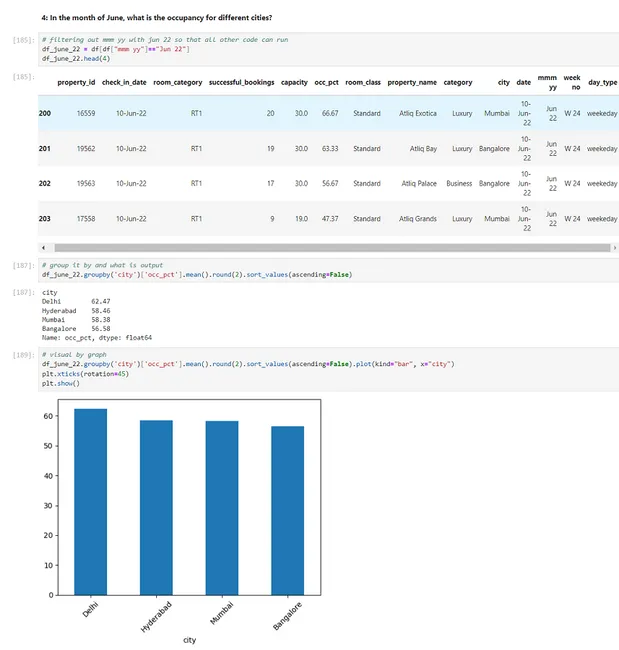The height and width of the screenshot is (650, 619).
Task: Click the question 4 heading text
Action: click(x=157, y=18)
